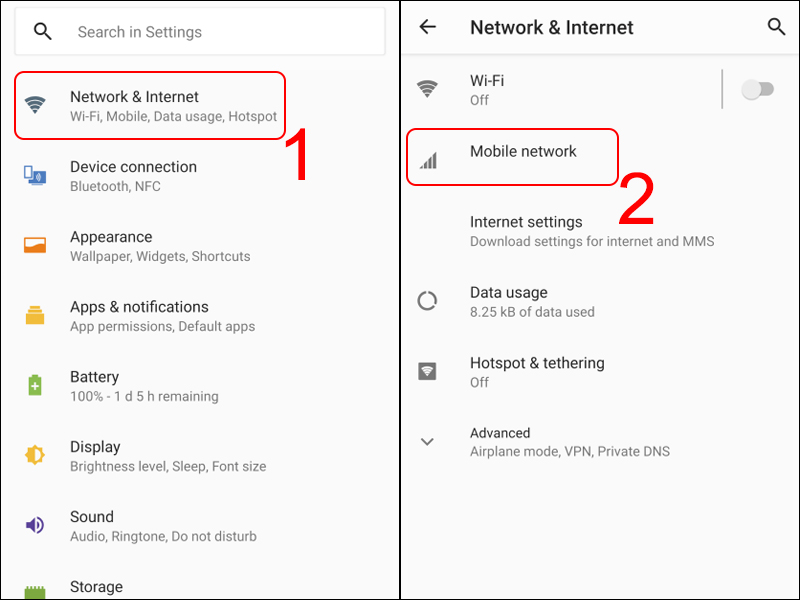Tap the Sound speaker icon
Viewport: 800px width, 600px height.
point(35,524)
